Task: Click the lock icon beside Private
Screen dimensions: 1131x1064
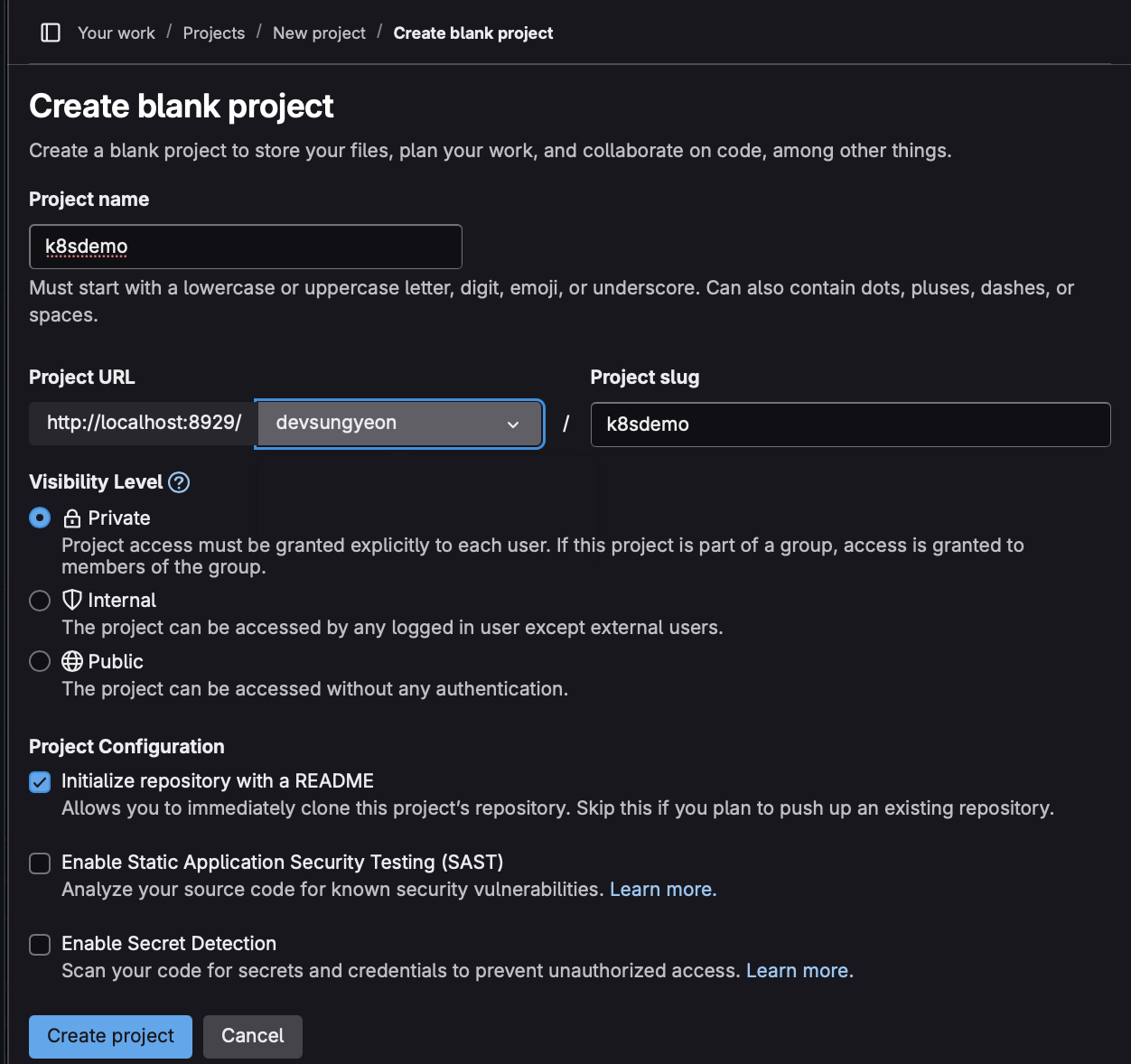Action: (72, 518)
